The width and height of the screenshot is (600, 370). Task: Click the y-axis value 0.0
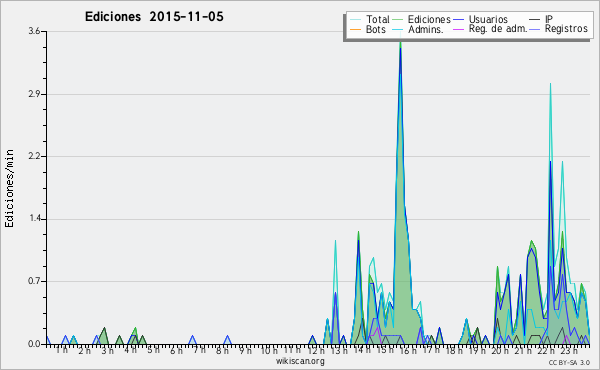pos(34,344)
